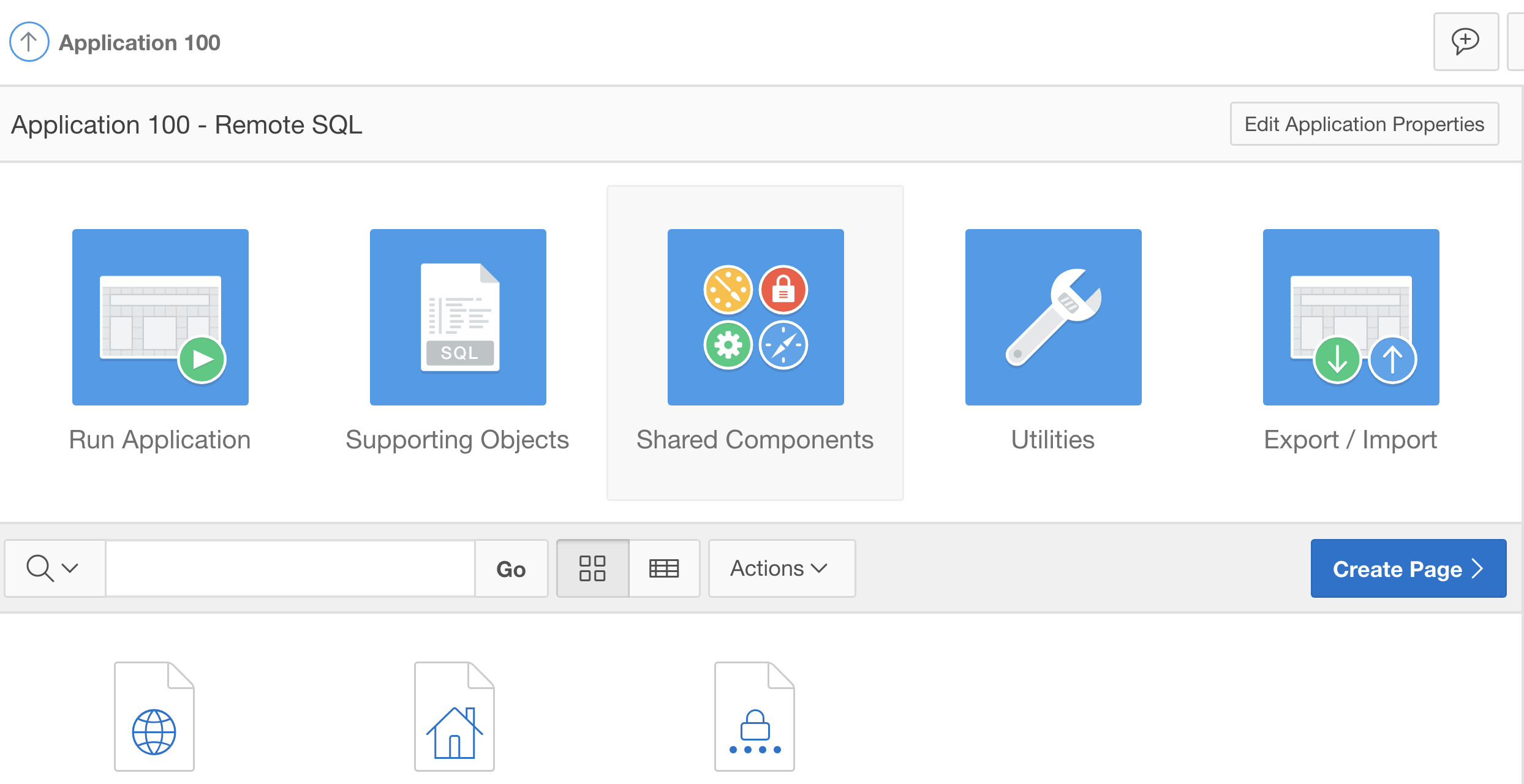1524x784 pixels.
Task: Switch to icon grid view
Action: [592, 568]
